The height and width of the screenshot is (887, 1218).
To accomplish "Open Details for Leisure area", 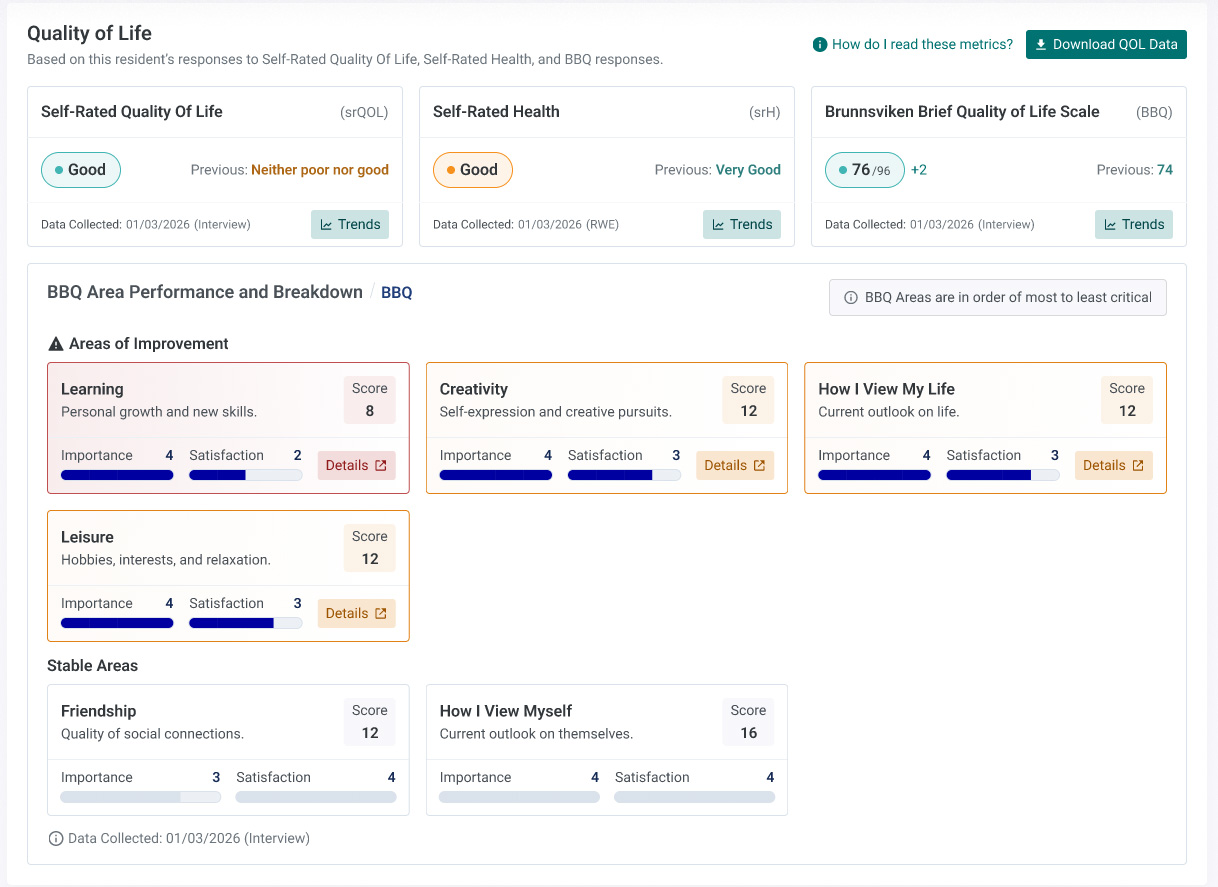I will pos(357,613).
